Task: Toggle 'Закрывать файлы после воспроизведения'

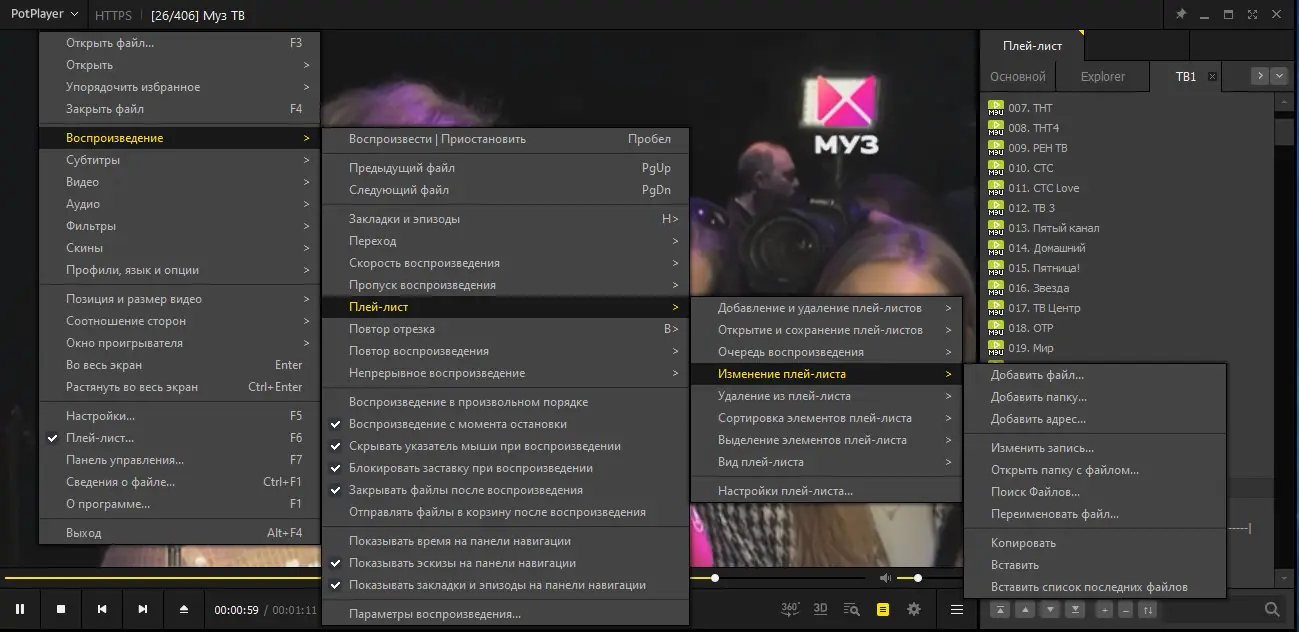Action: tap(505, 490)
